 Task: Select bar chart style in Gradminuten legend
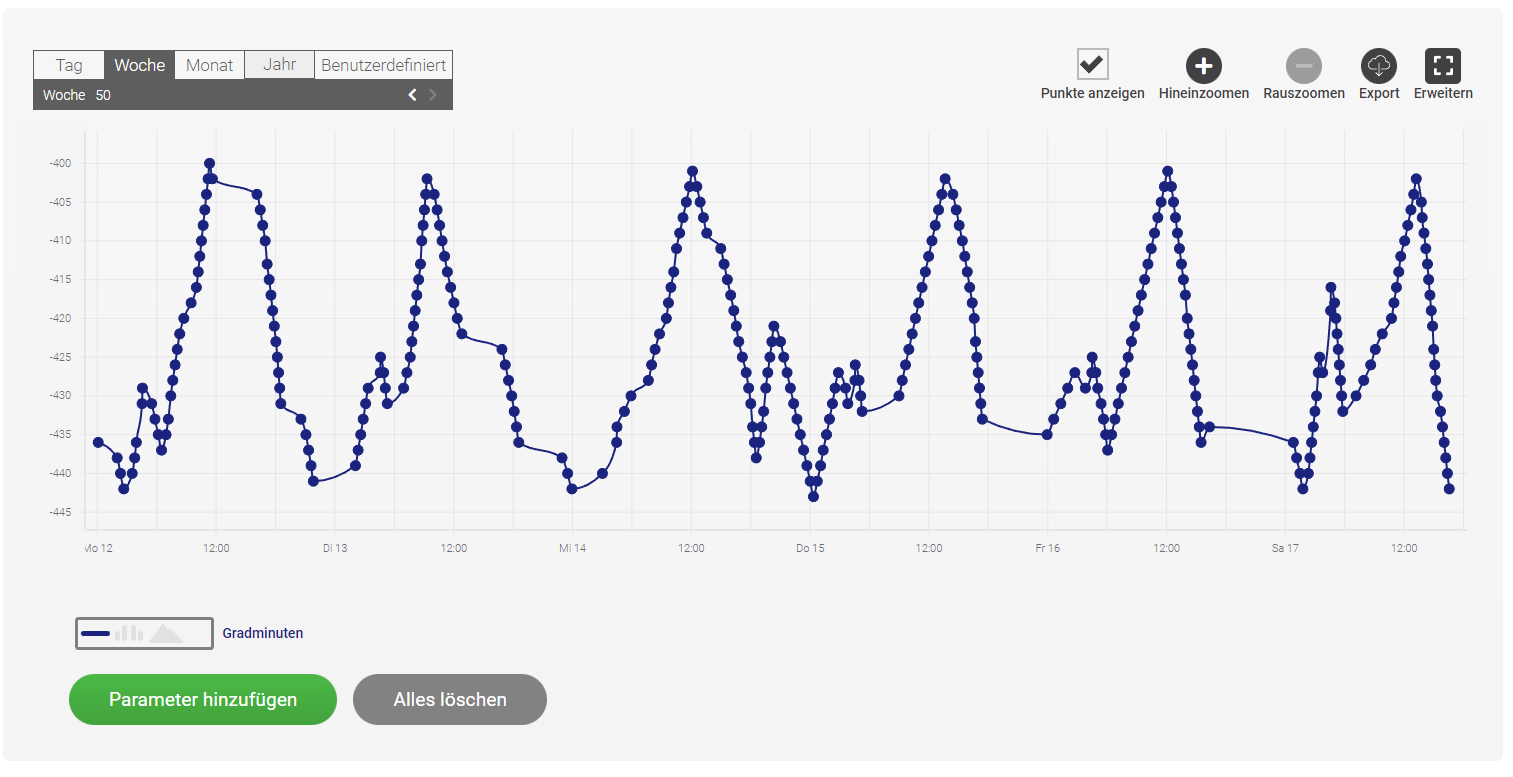(129, 633)
